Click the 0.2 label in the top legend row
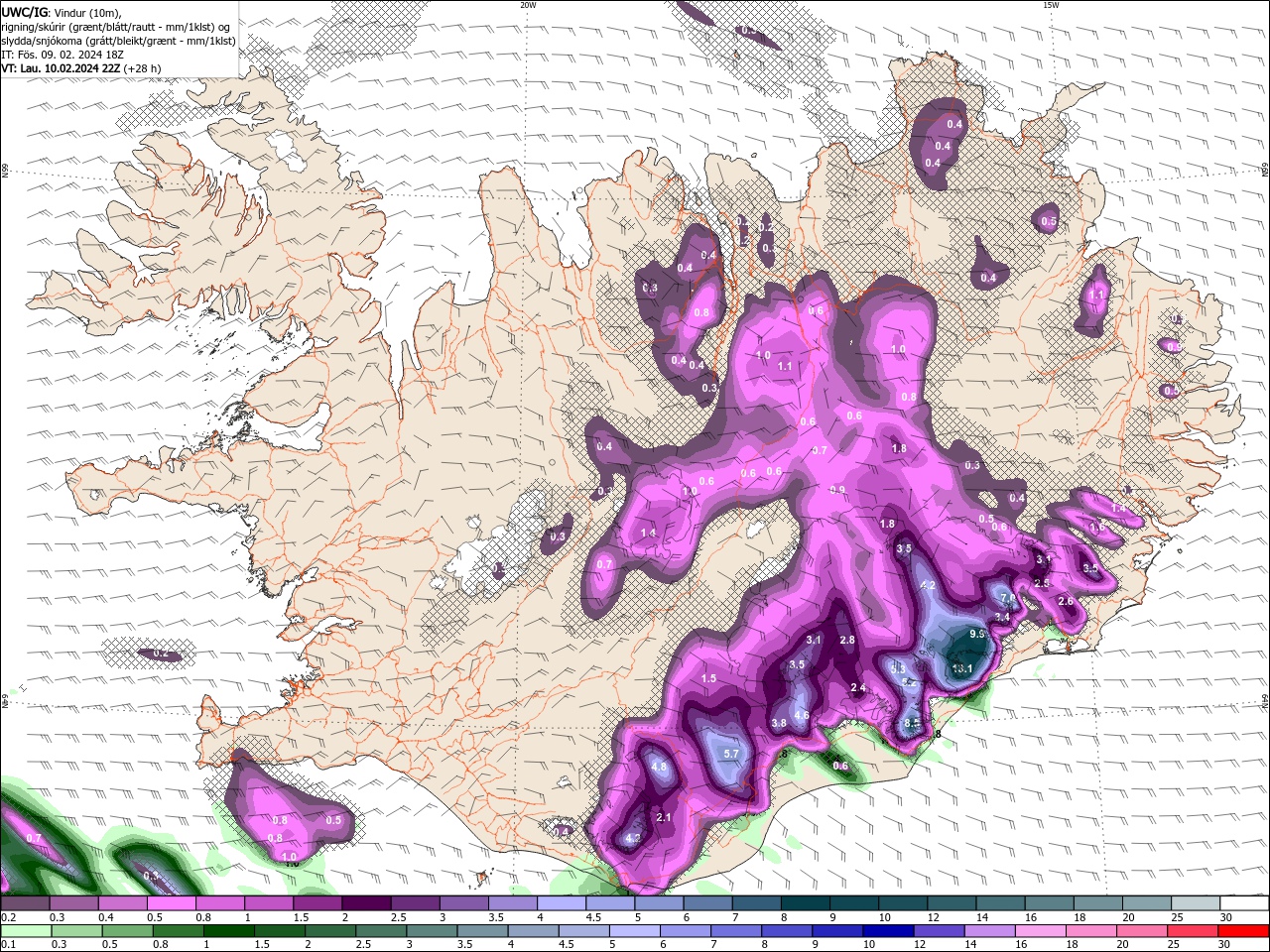 (9, 917)
